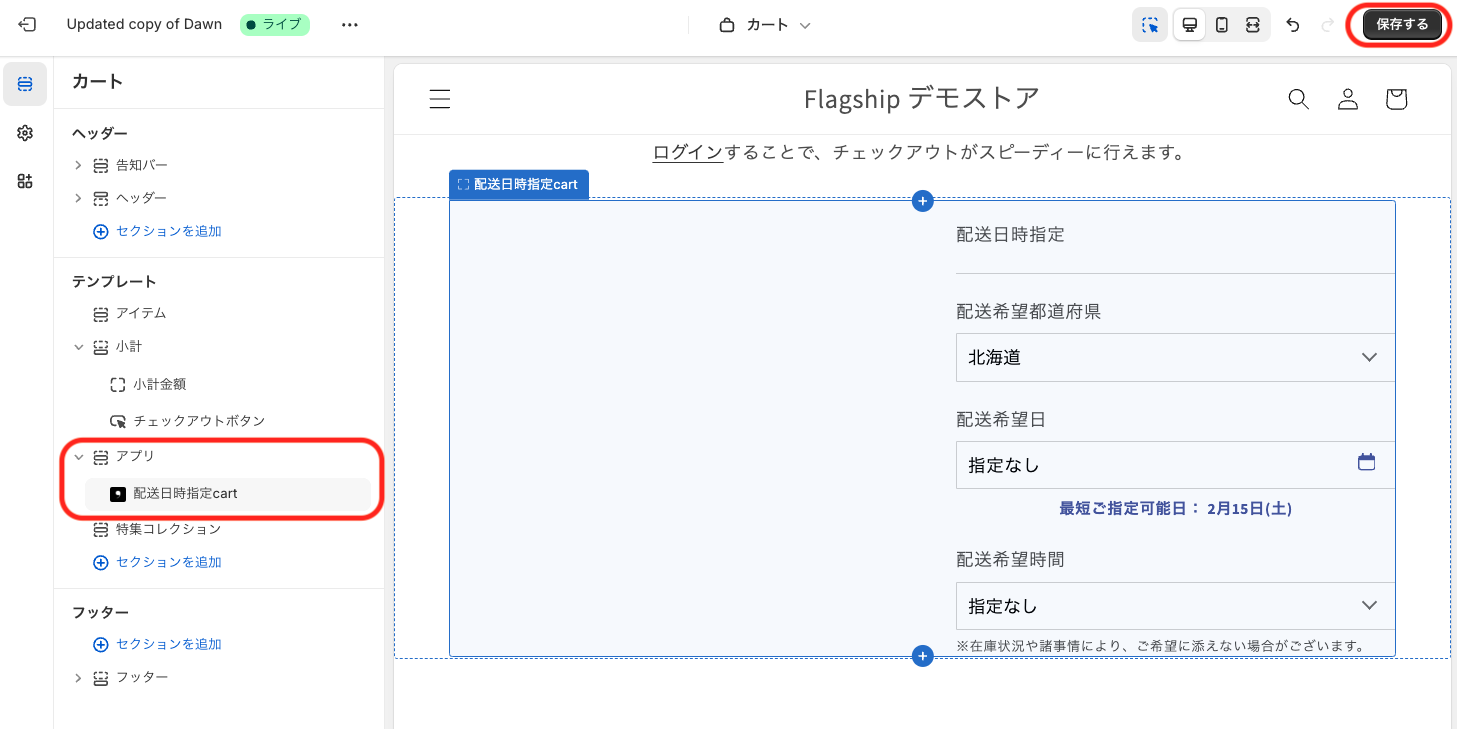
Task: Click the 特集コレクション section icon
Action: click(100, 529)
